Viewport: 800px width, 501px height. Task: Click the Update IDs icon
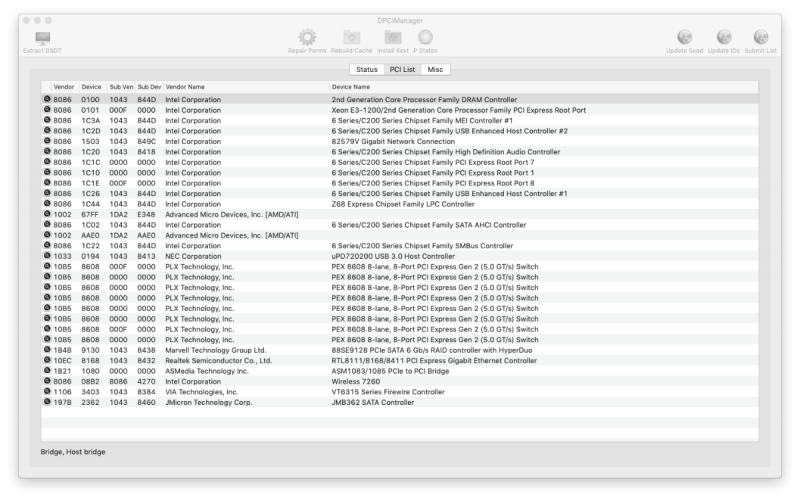click(723, 38)
